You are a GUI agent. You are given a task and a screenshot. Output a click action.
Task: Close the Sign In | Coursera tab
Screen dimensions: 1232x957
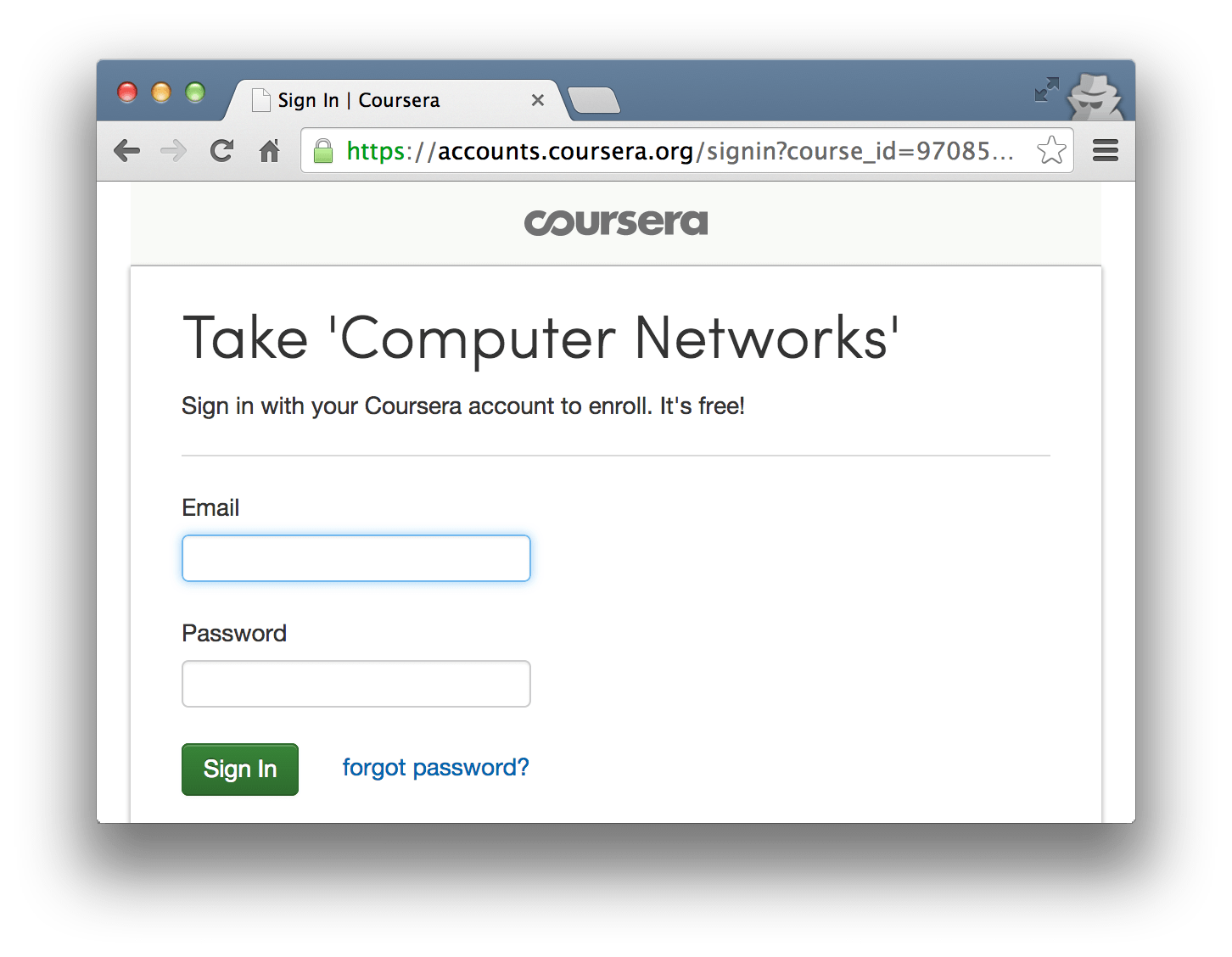[537, 100]
